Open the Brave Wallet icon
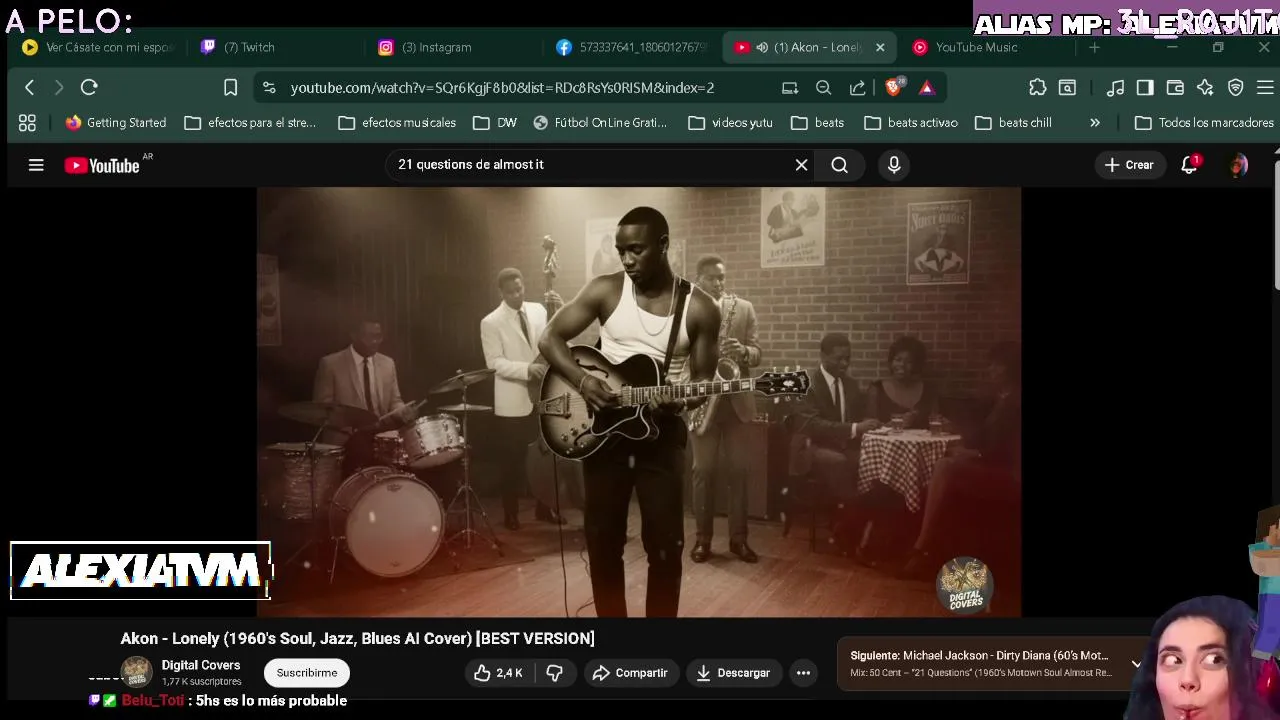Screen dimensions: 1280x720 pyautogui.click(x=1175, y=88)
